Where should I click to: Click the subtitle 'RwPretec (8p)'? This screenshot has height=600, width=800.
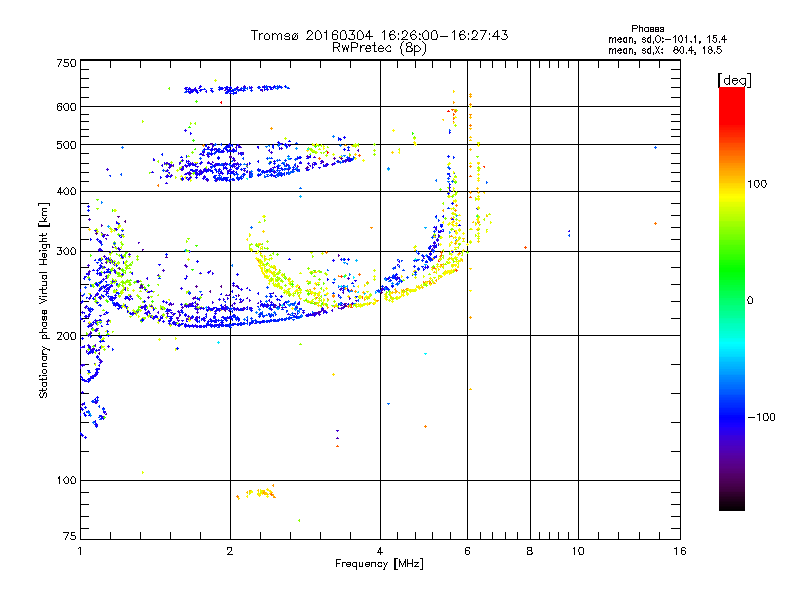[x=379, y=48]
